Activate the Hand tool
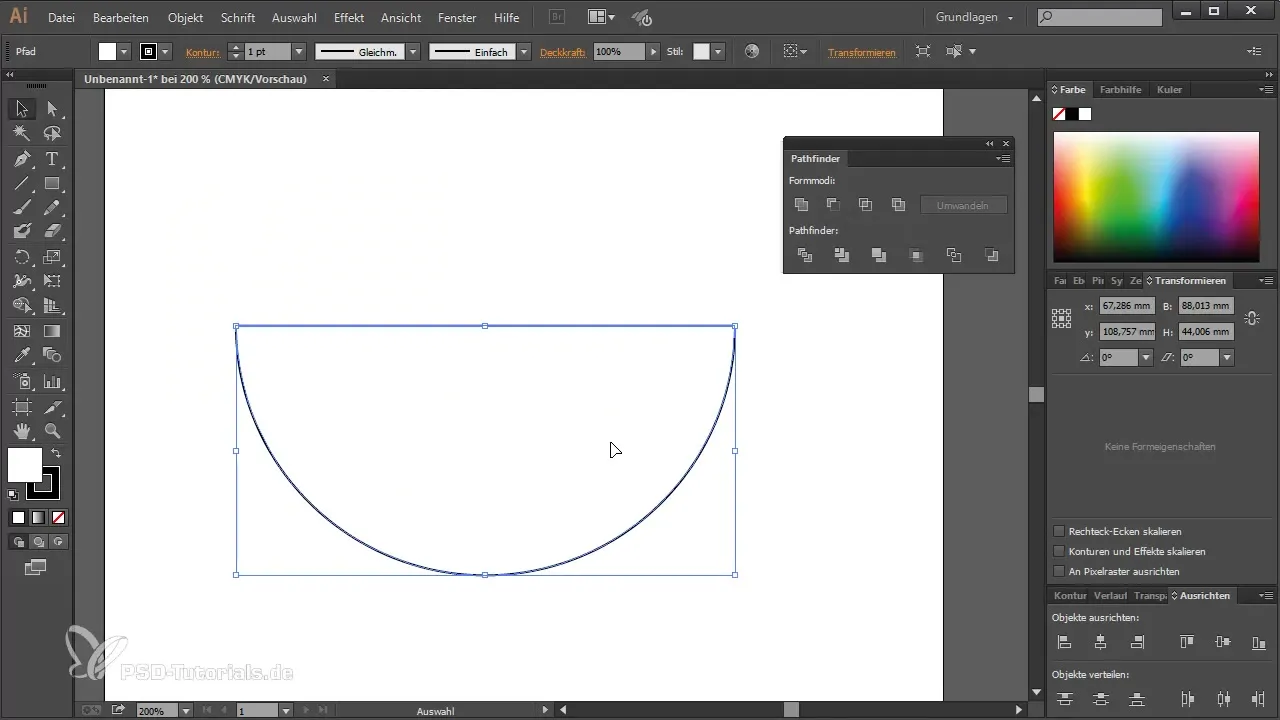 pos(22,431)
